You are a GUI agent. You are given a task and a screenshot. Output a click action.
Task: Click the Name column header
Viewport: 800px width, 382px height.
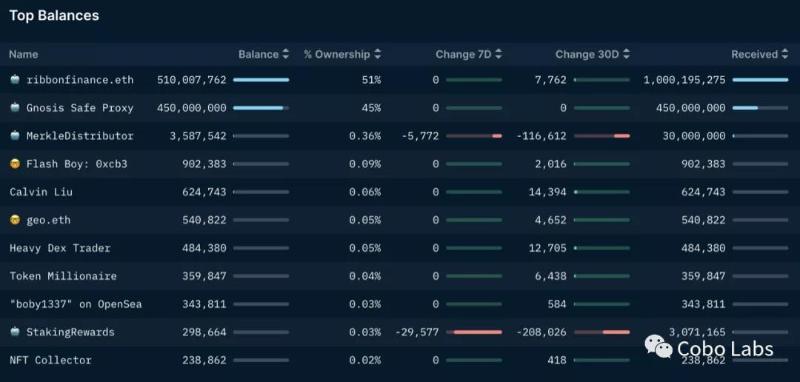23,54
